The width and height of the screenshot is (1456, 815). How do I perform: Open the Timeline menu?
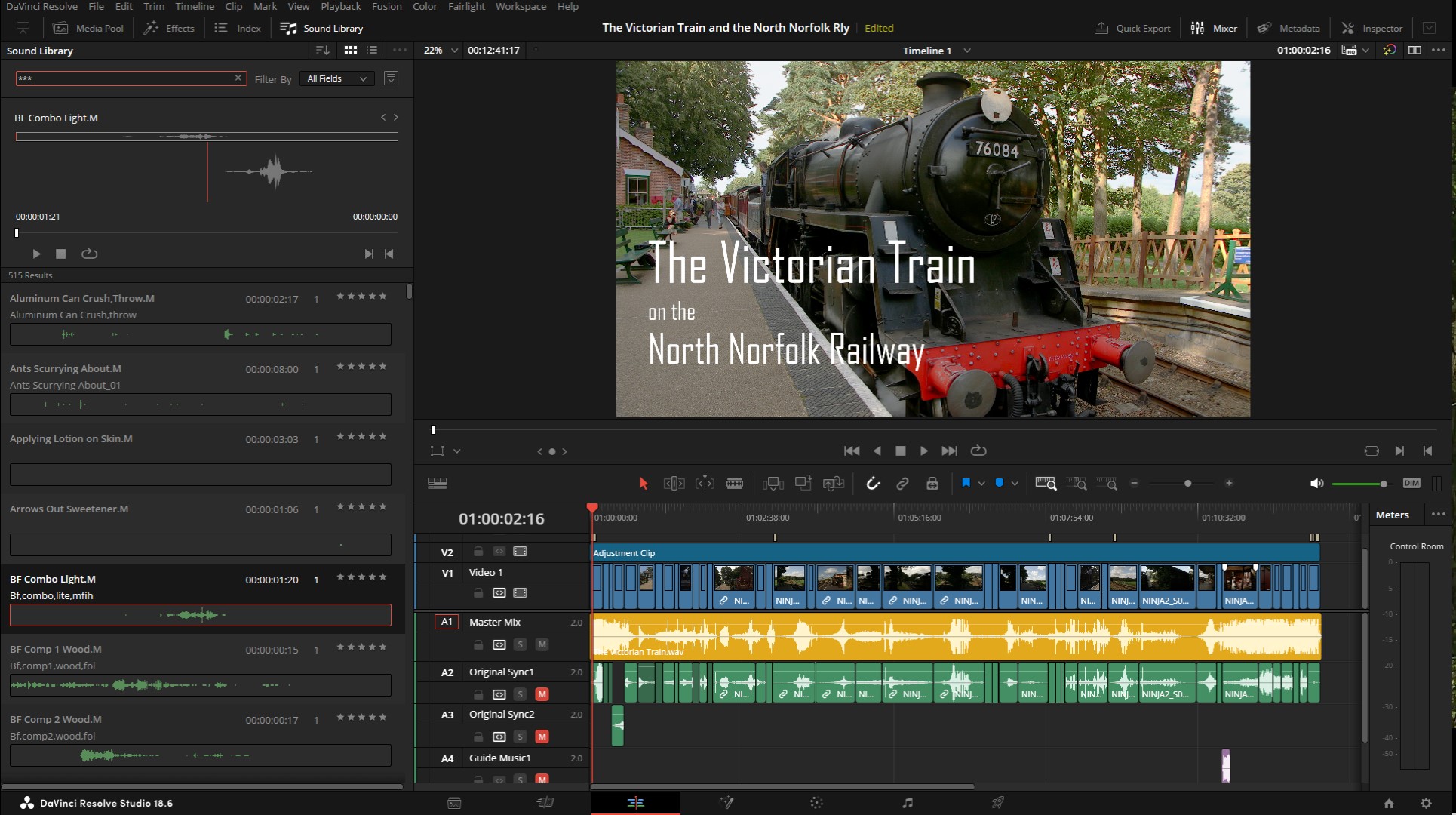pyautogui.click(x=195, y=6)
